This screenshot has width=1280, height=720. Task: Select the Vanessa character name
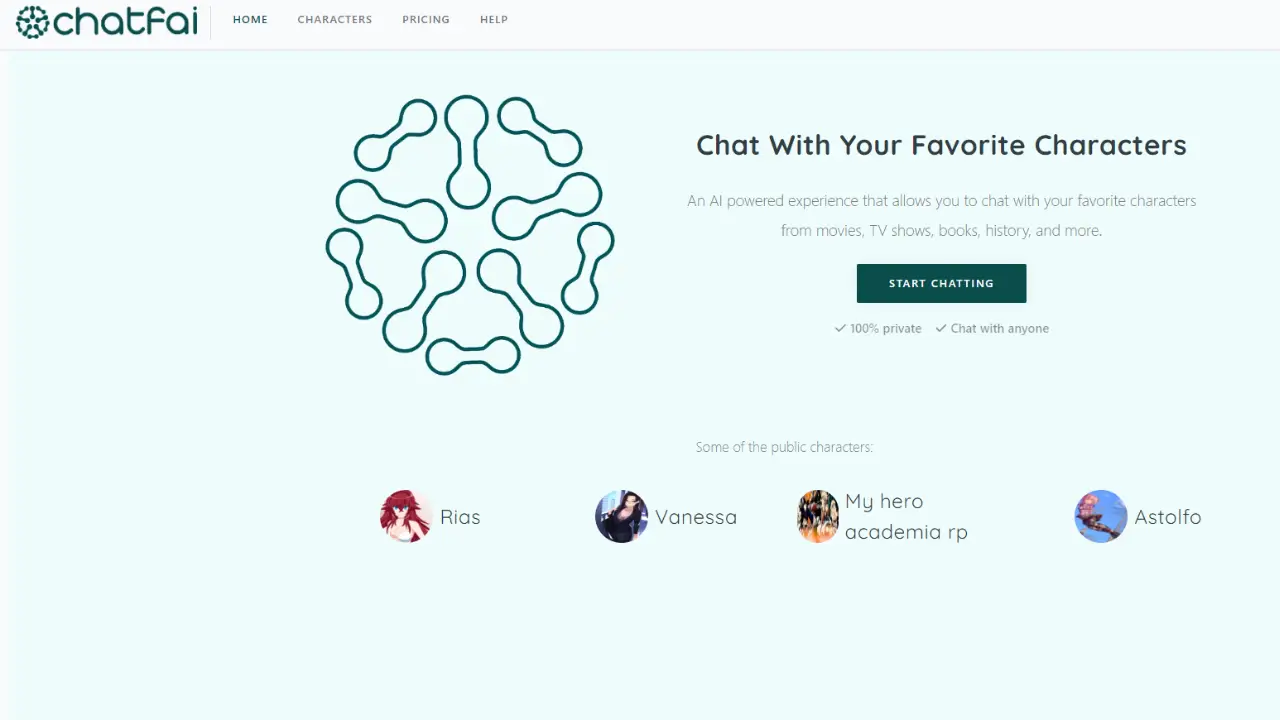696,517
